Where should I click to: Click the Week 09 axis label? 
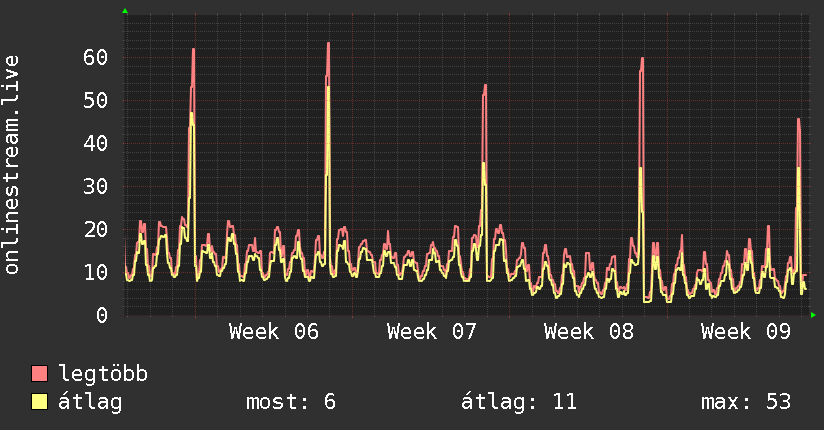click(x=746, y=332)
